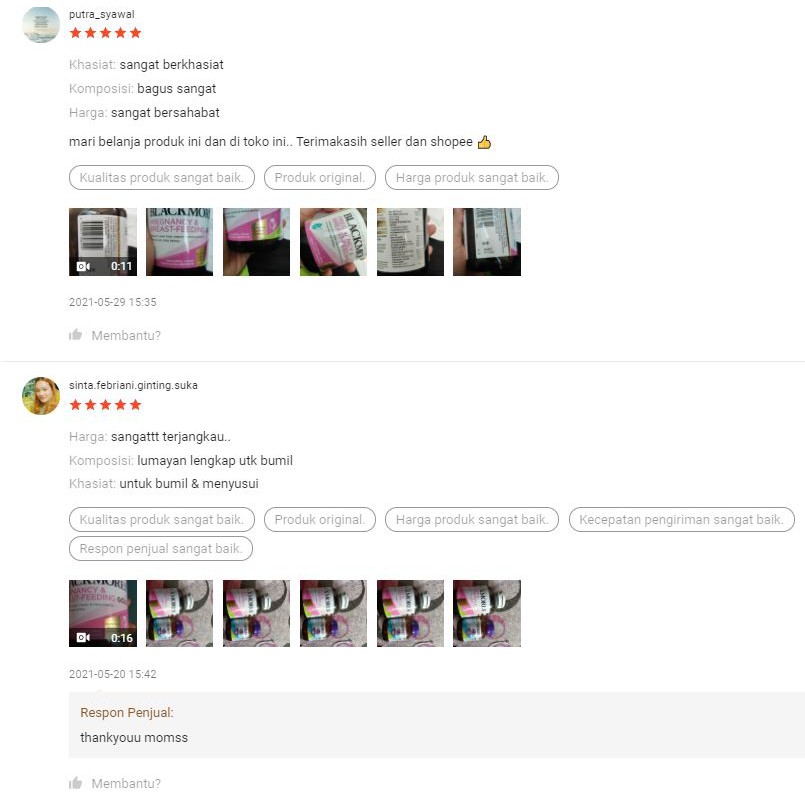Select 'Kecepatan pengiriman sangat baik.' tag

pyautogui.click(x=682, y=520)
